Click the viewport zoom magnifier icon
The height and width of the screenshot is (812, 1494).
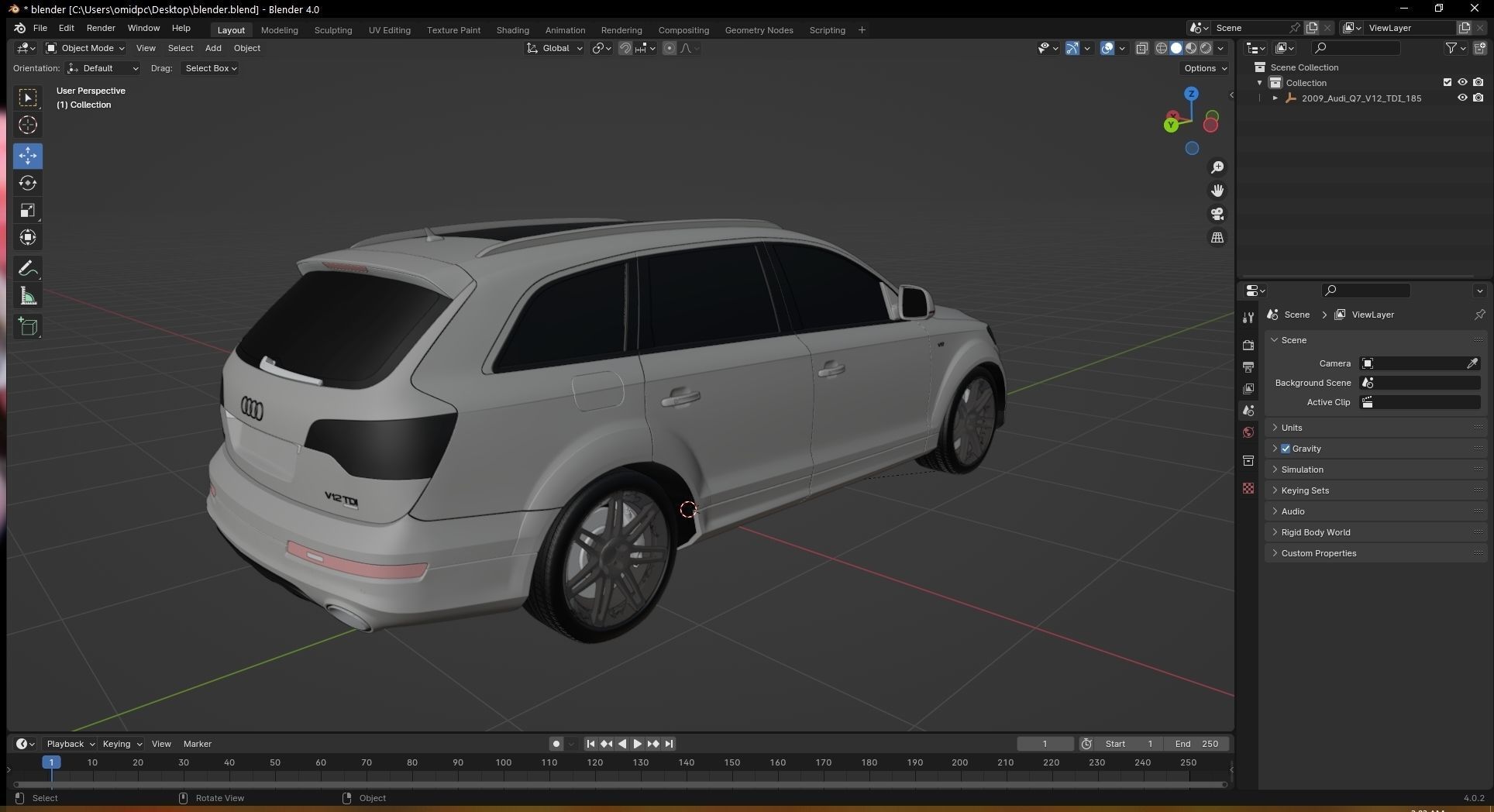(1217, 167)
